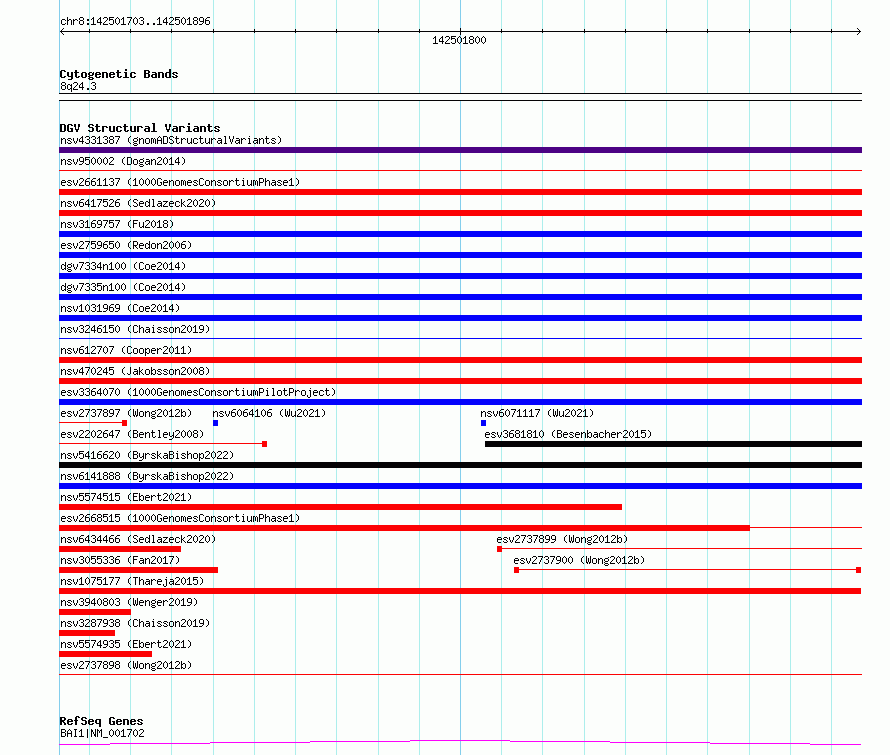Click nsv612707 (Cooper2011) label
Image resolution: width=890 pixels, height=755 pixels.
pyautogui.click(x=126, y=350)
